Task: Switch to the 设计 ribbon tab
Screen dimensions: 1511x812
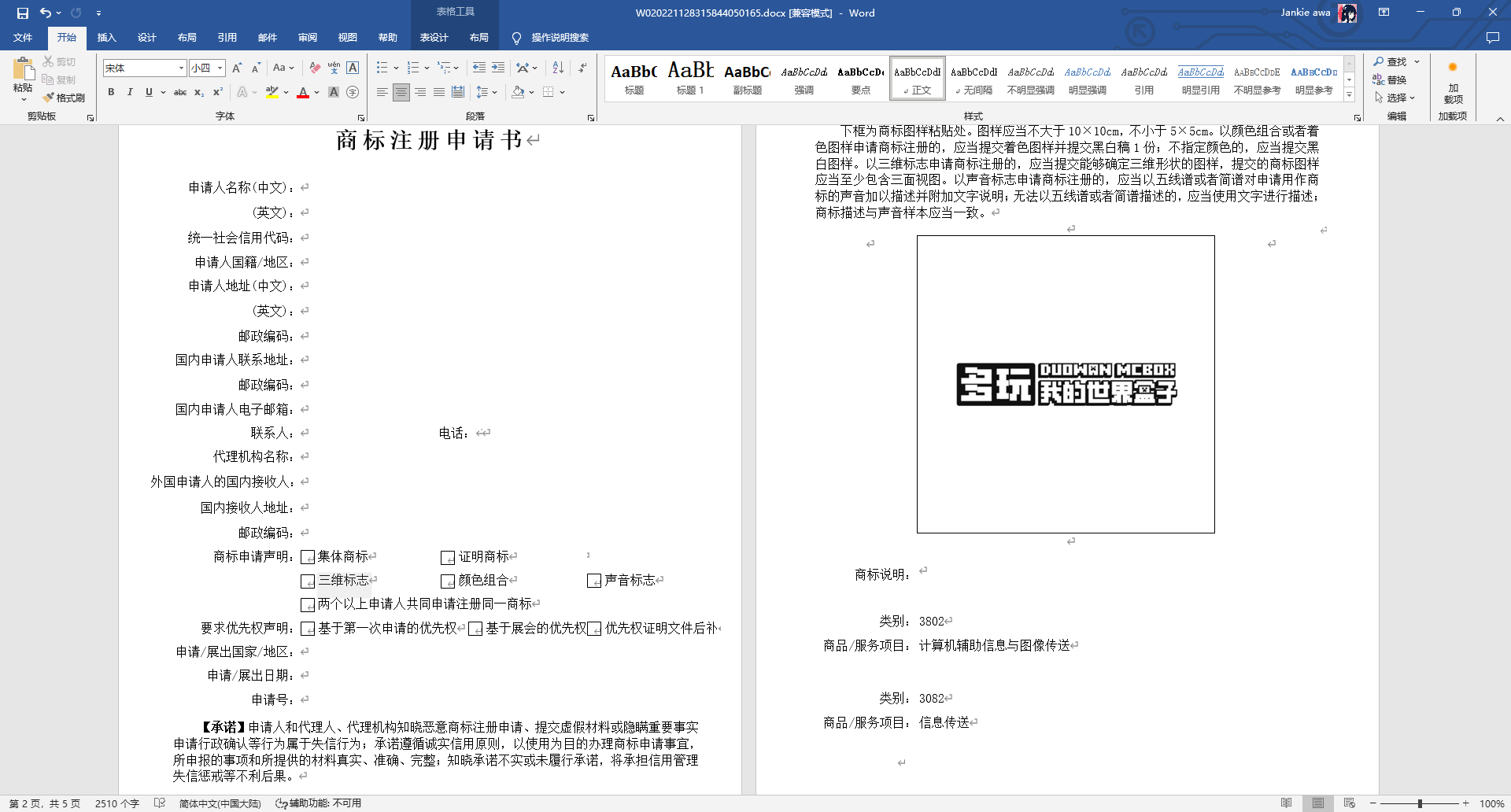Action: pyautogui.click(x=146, y=37)
